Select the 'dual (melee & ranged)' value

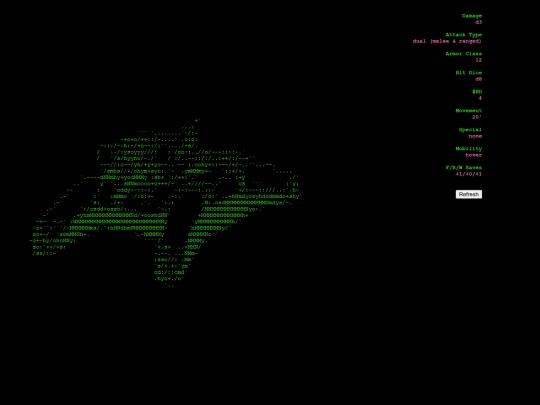click(447, 41)
